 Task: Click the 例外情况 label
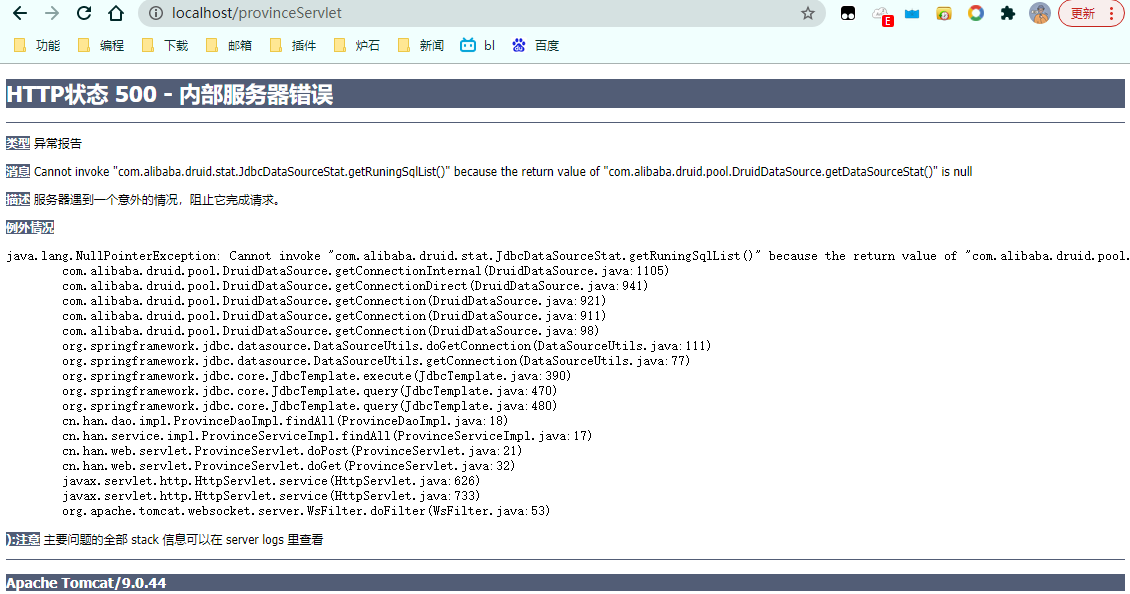[30, 228]
